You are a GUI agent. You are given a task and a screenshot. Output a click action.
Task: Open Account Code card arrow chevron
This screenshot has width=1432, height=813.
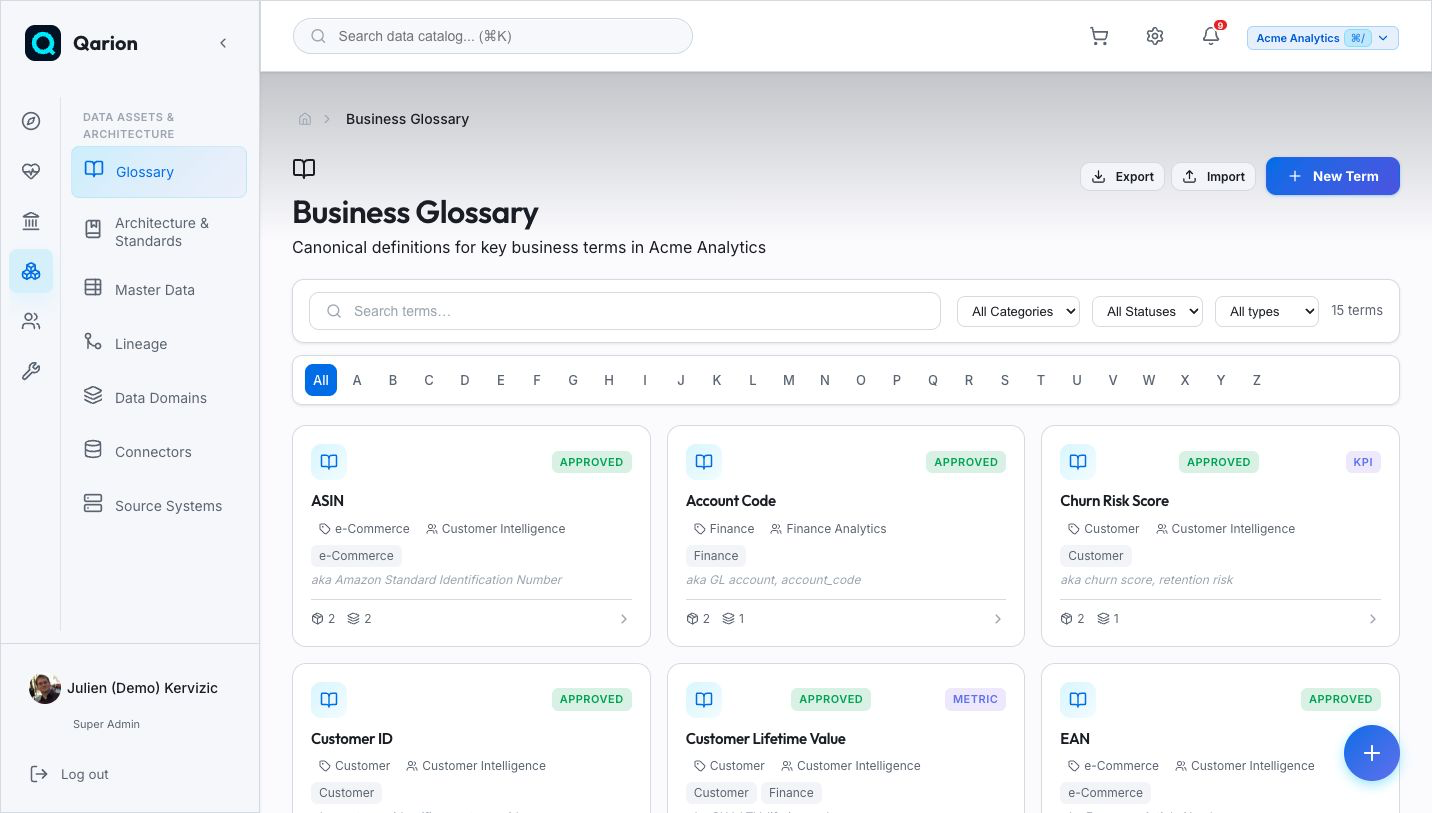998,619
